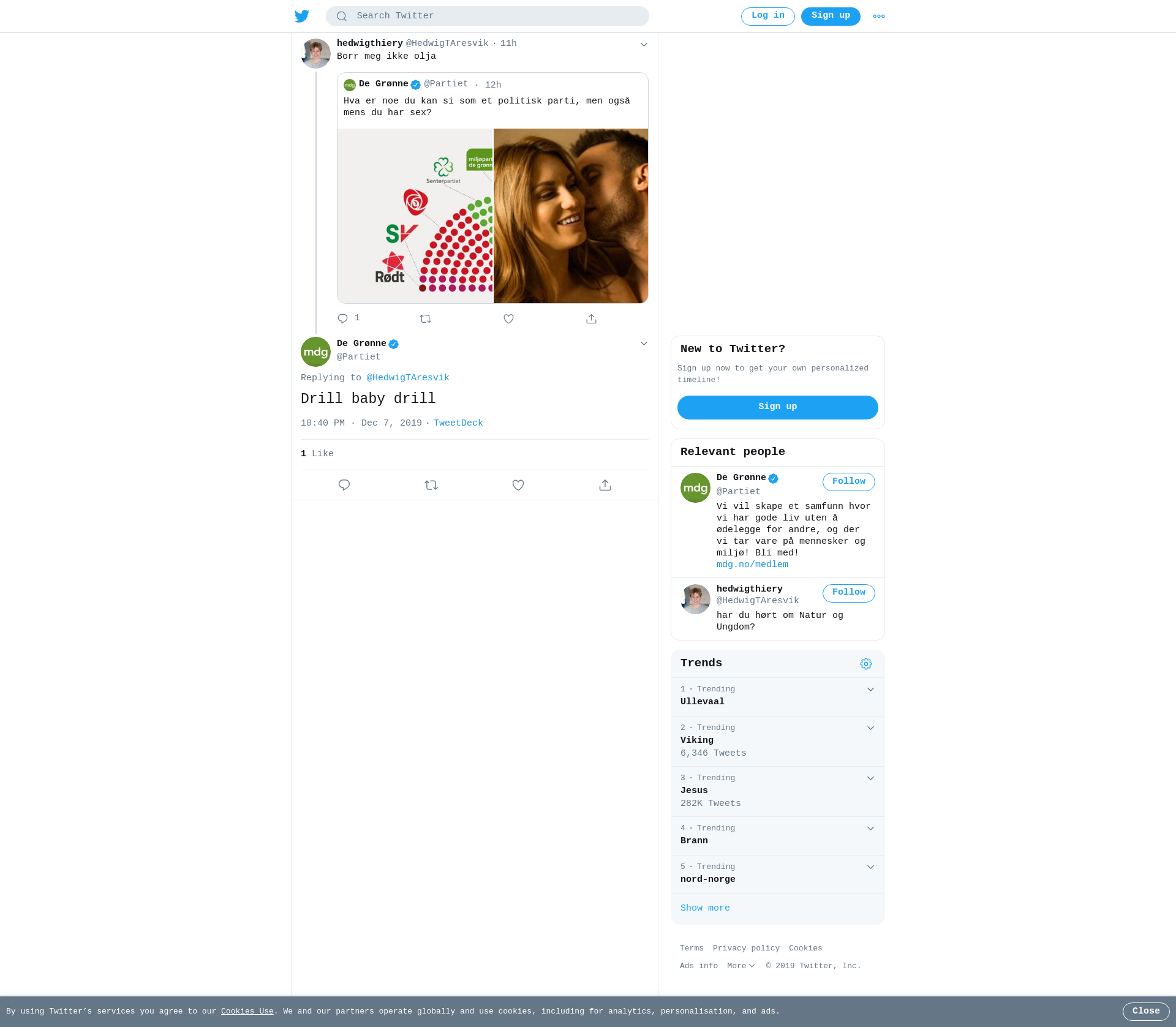Follow hedwigthiery in Relevant people
This screenshot has height=1027, width=1176.
click(849, 593)
